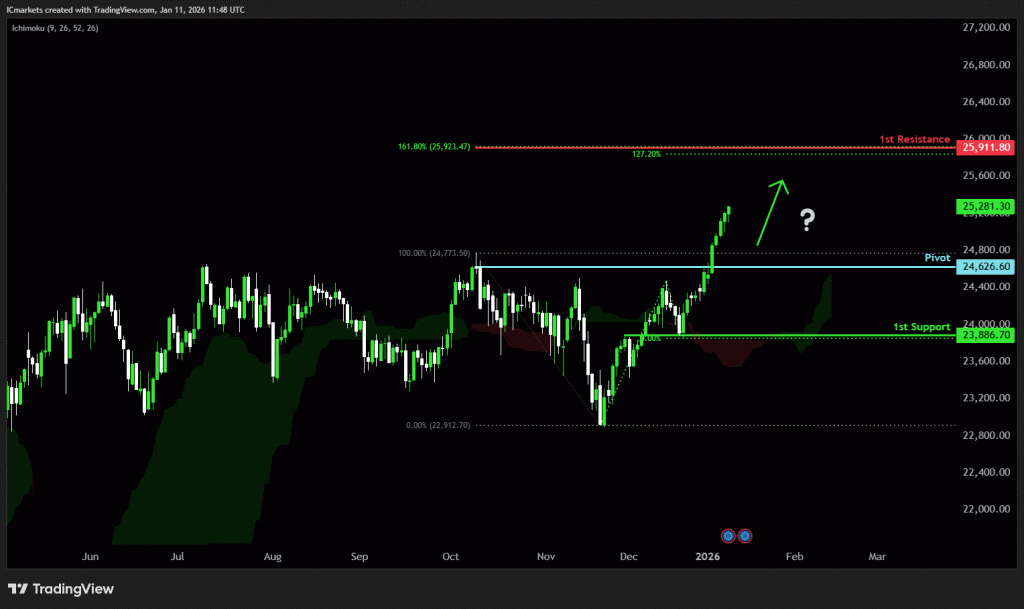Click the red 25,911.80 resistance price tag
This screenshot has height=609, width=1024.
pos(986,147)
